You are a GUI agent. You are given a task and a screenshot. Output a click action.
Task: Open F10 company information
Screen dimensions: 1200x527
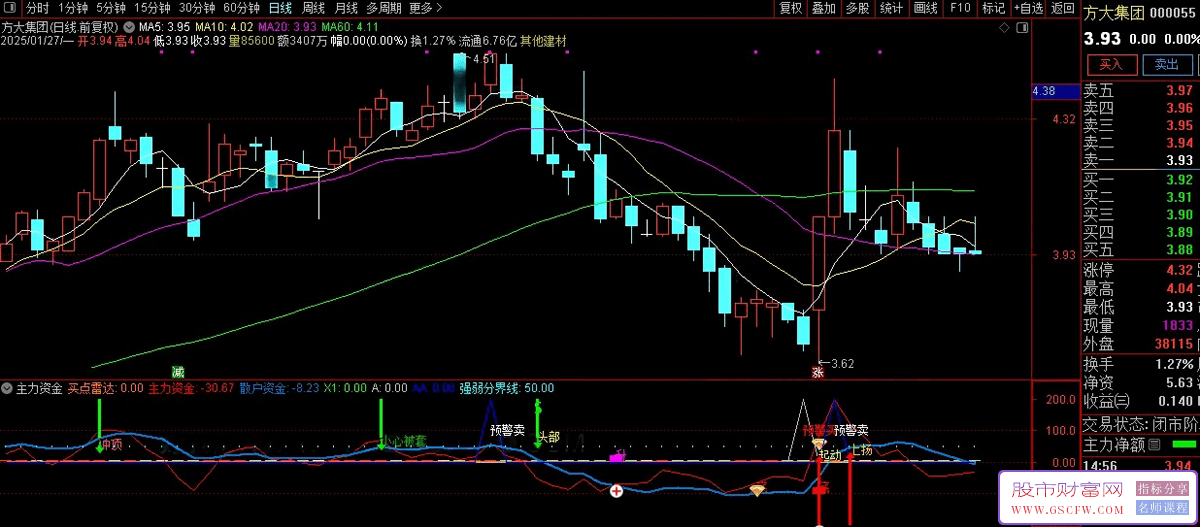pos(959,7)
